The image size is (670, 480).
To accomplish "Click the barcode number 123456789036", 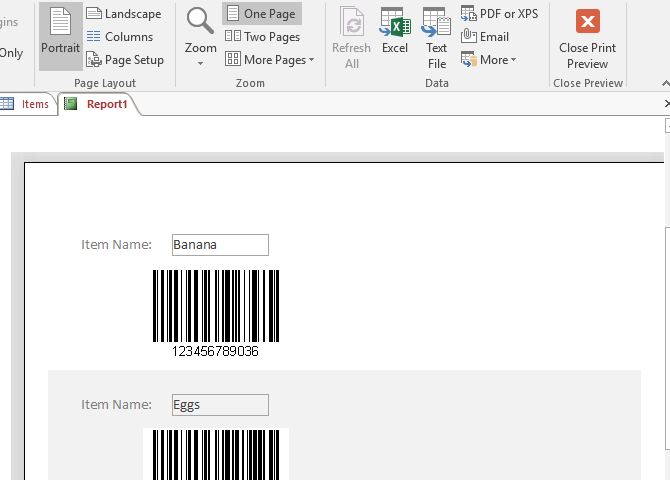I will coord(215,351).
